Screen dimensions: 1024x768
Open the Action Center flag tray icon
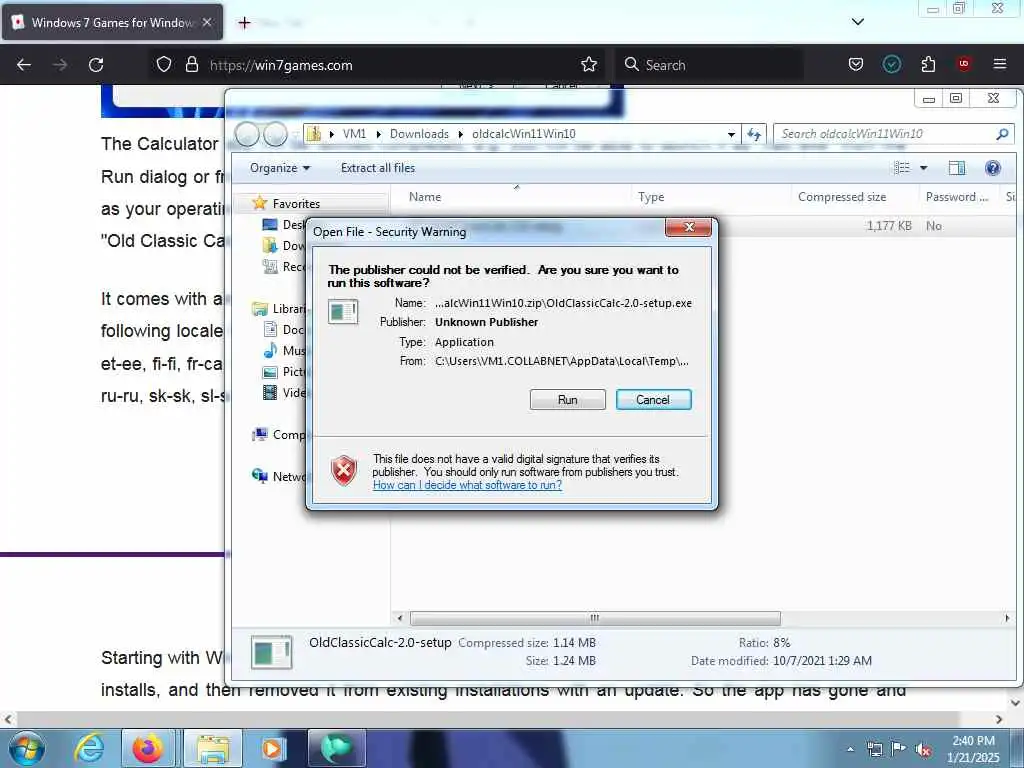899,749
